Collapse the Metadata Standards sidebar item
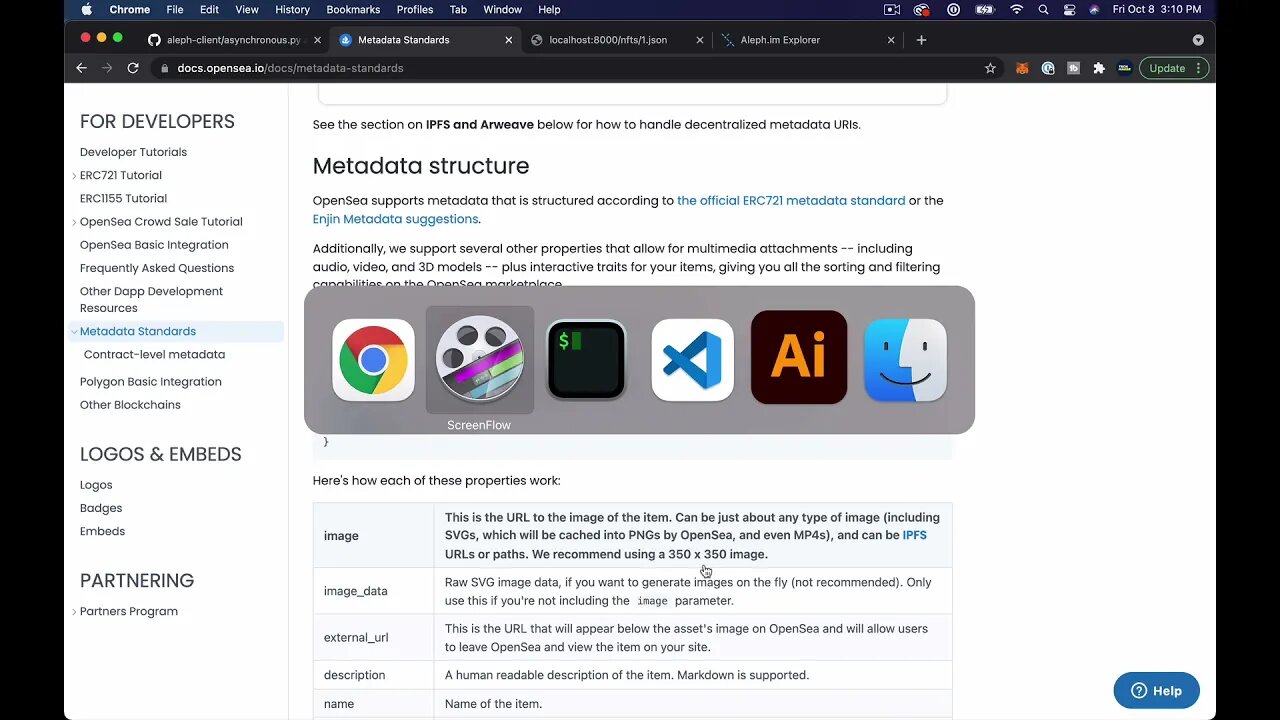 74,332
